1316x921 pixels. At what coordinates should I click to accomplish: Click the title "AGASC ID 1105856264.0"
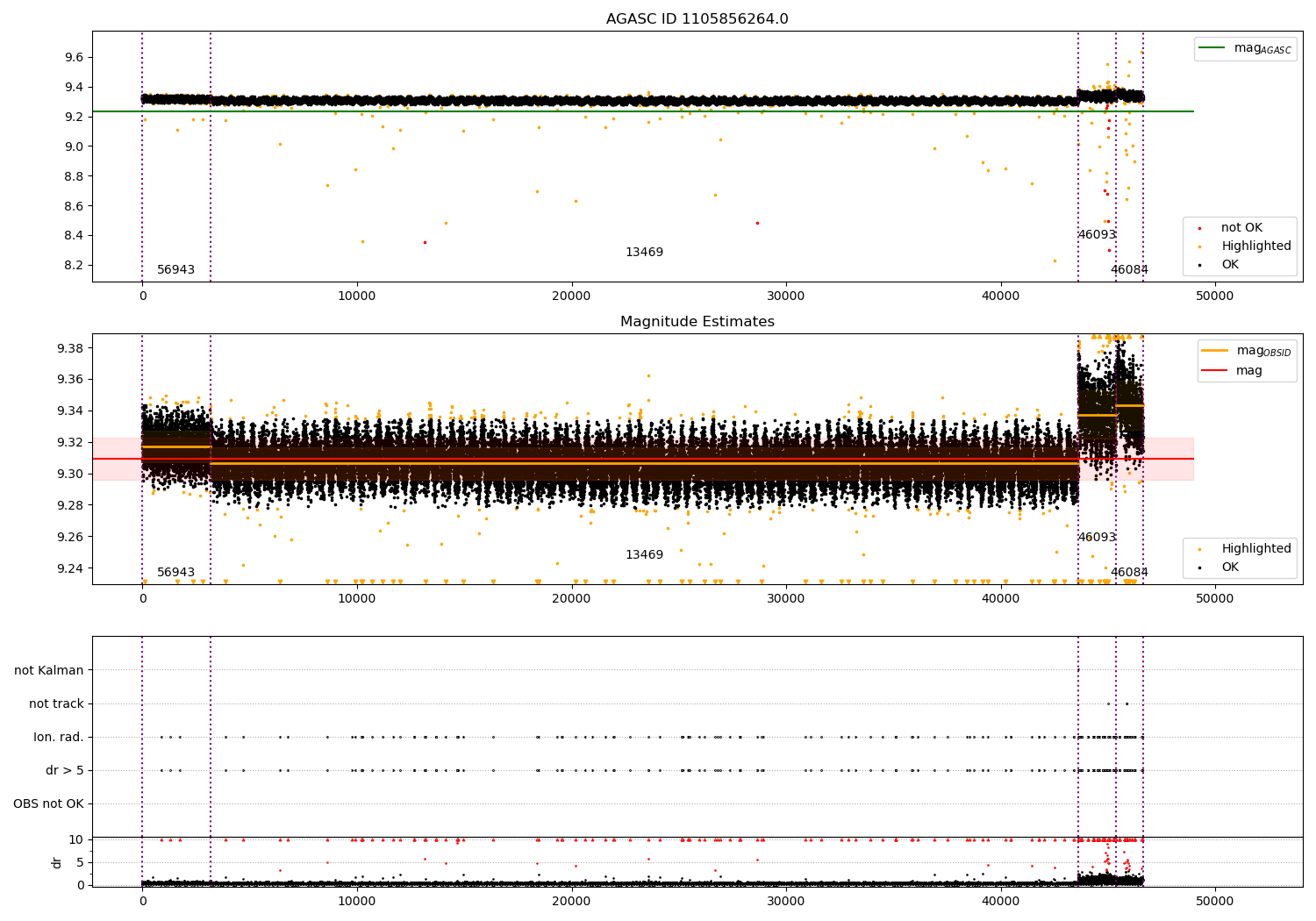tap(697, 19)
